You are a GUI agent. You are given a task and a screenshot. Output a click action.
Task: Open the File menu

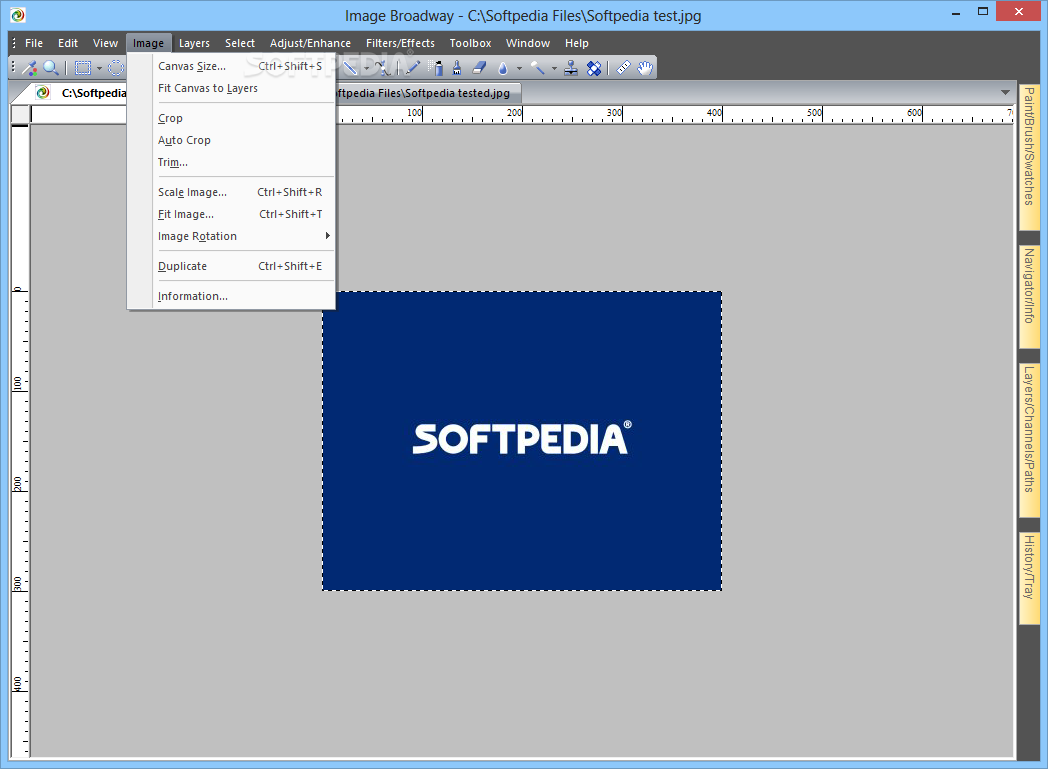[x=33, y=43]
